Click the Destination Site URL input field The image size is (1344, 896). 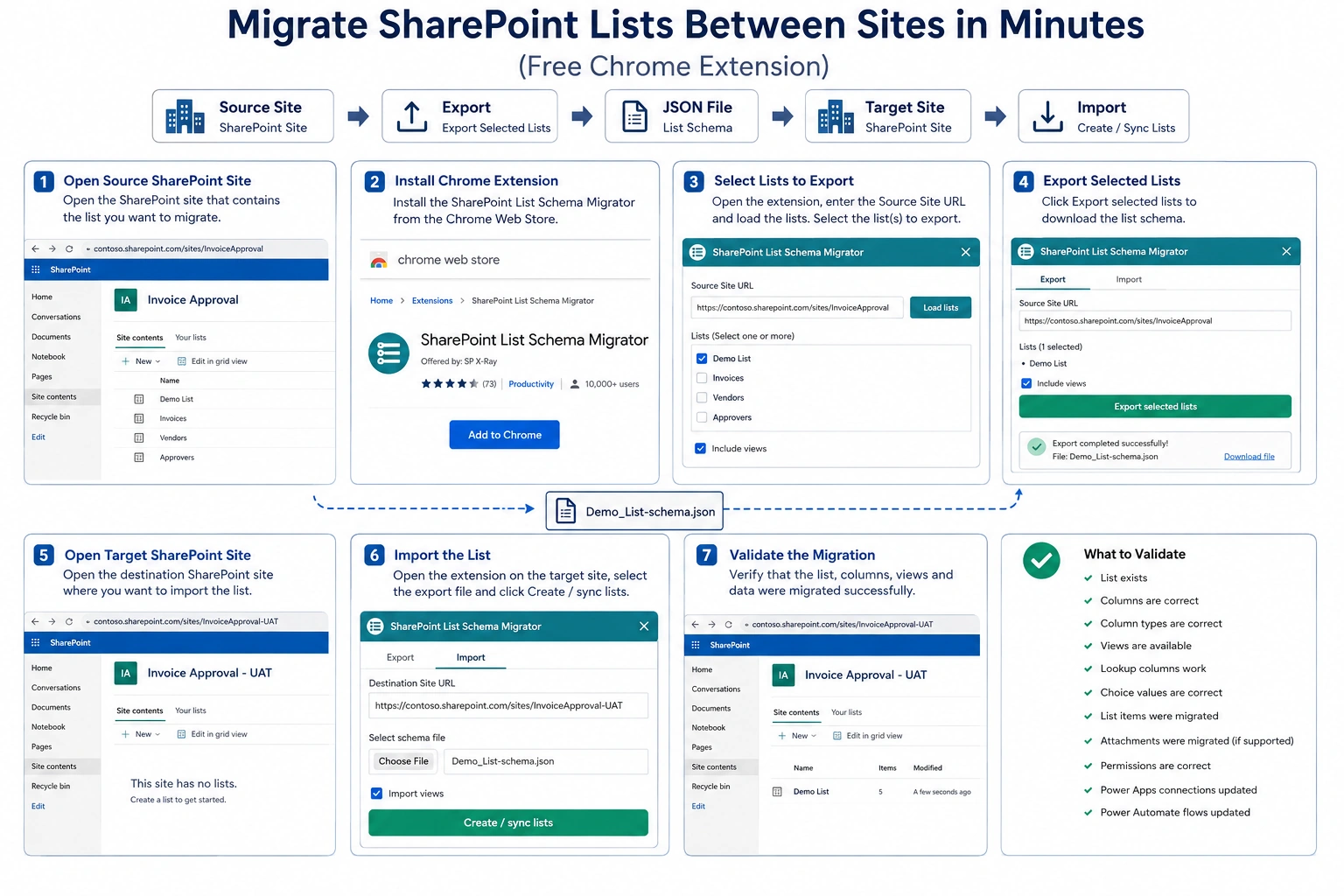(508, 706)
